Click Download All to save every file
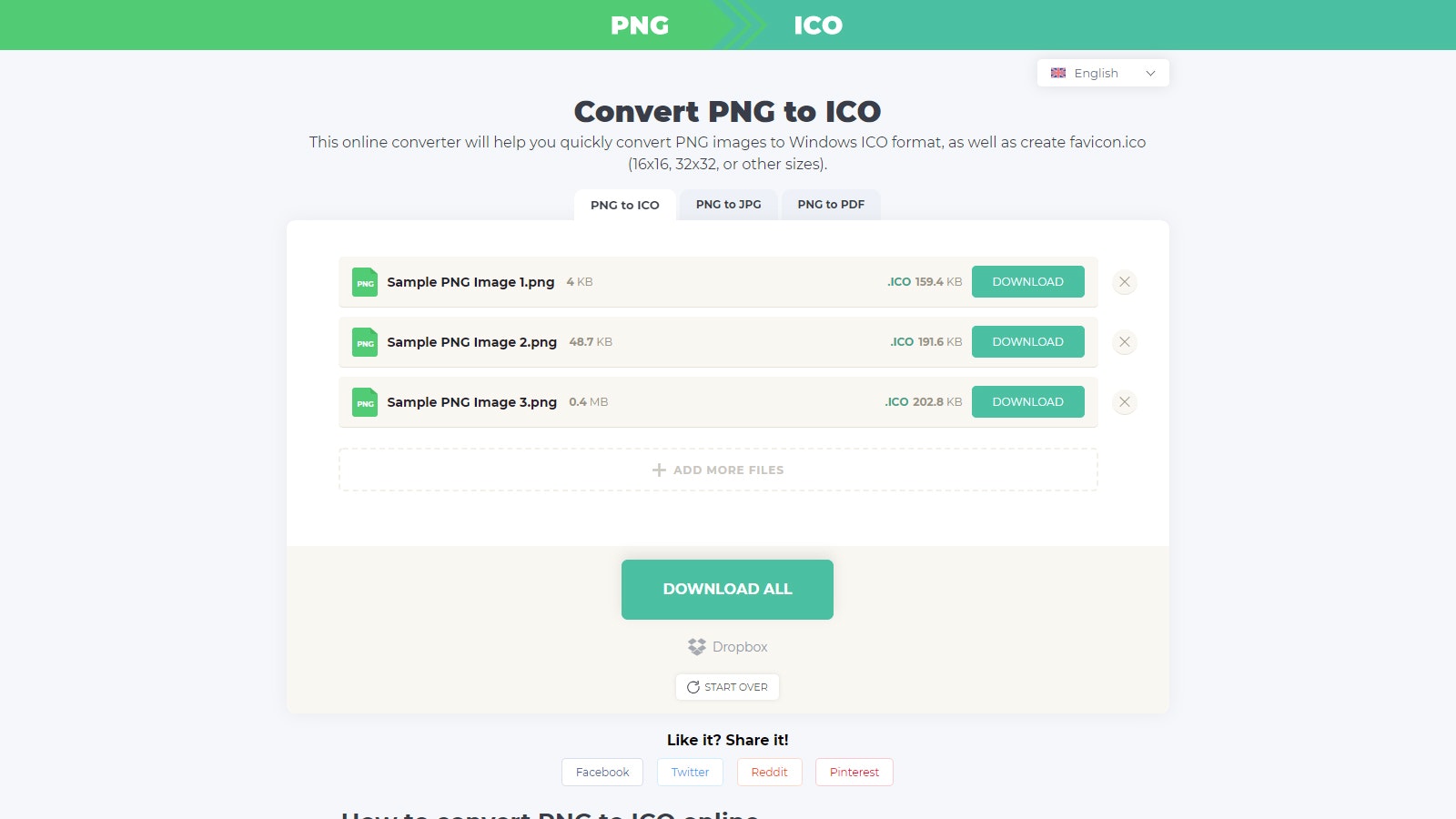The width and height of the screenshot is (1456, 819). (727, 589)
